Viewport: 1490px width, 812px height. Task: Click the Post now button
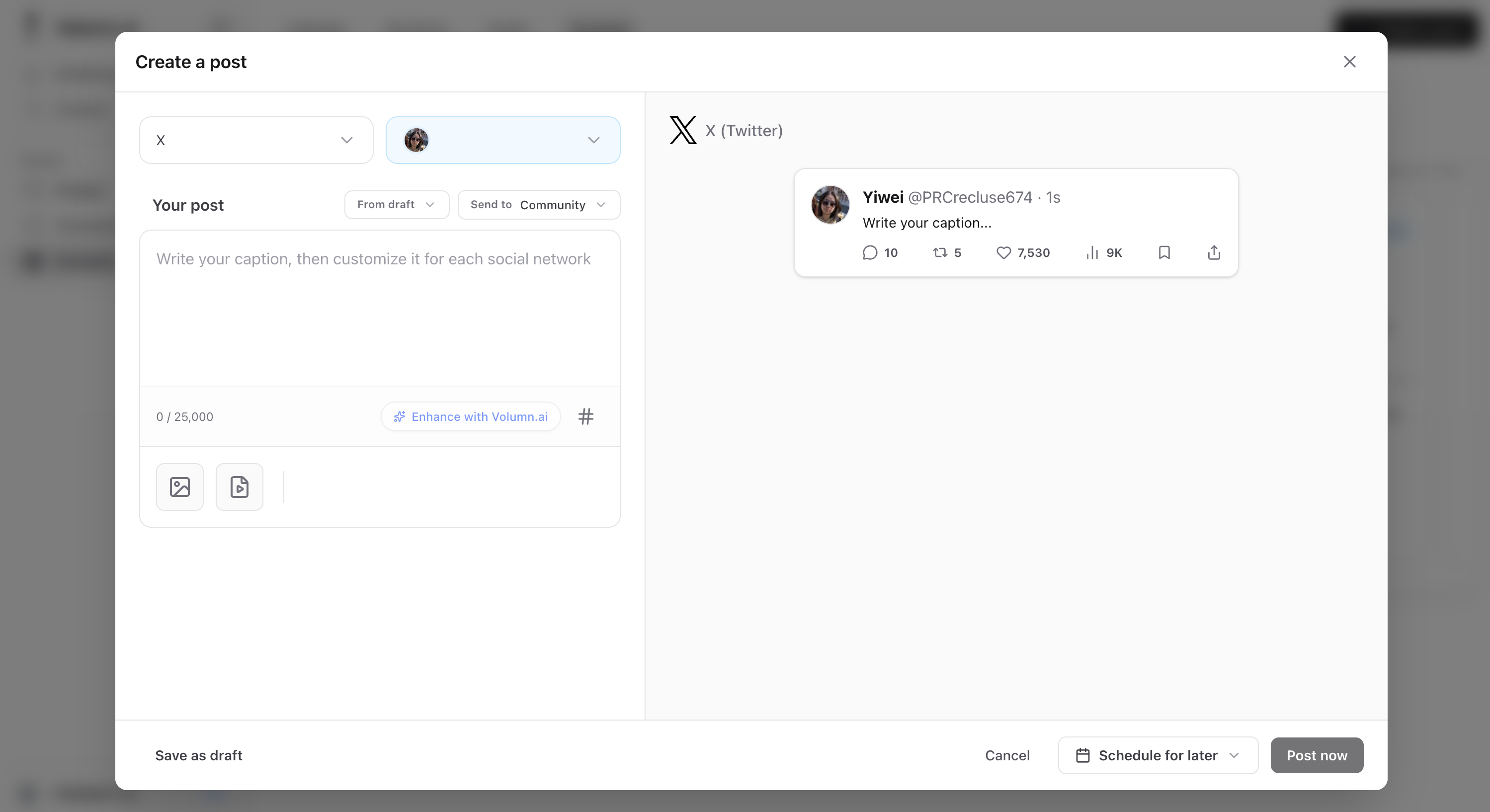(x=1317, y=755)
